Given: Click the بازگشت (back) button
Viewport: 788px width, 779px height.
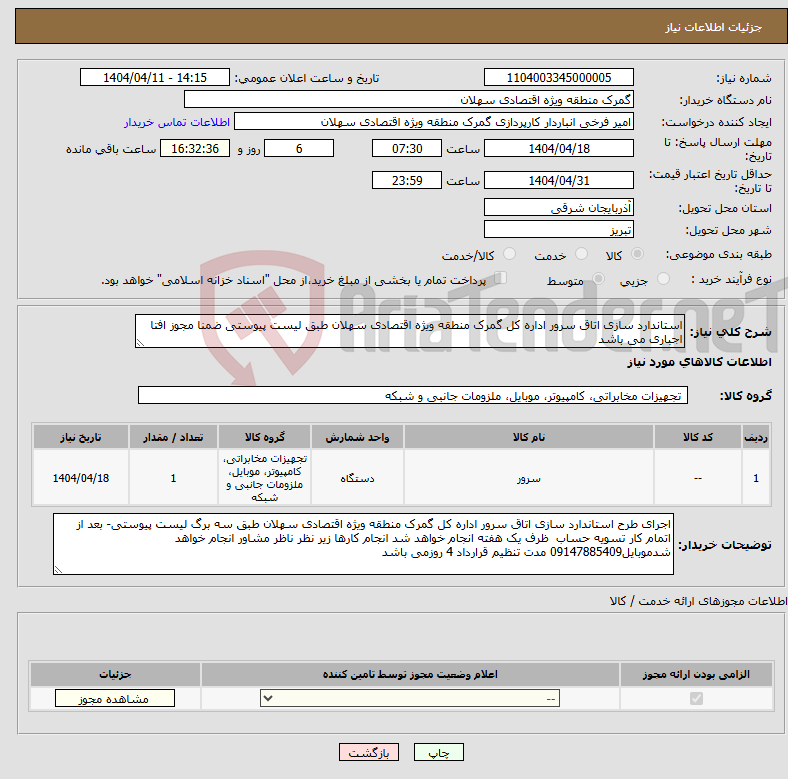Looking at the screenshot, I should click(x=369, y=752).
